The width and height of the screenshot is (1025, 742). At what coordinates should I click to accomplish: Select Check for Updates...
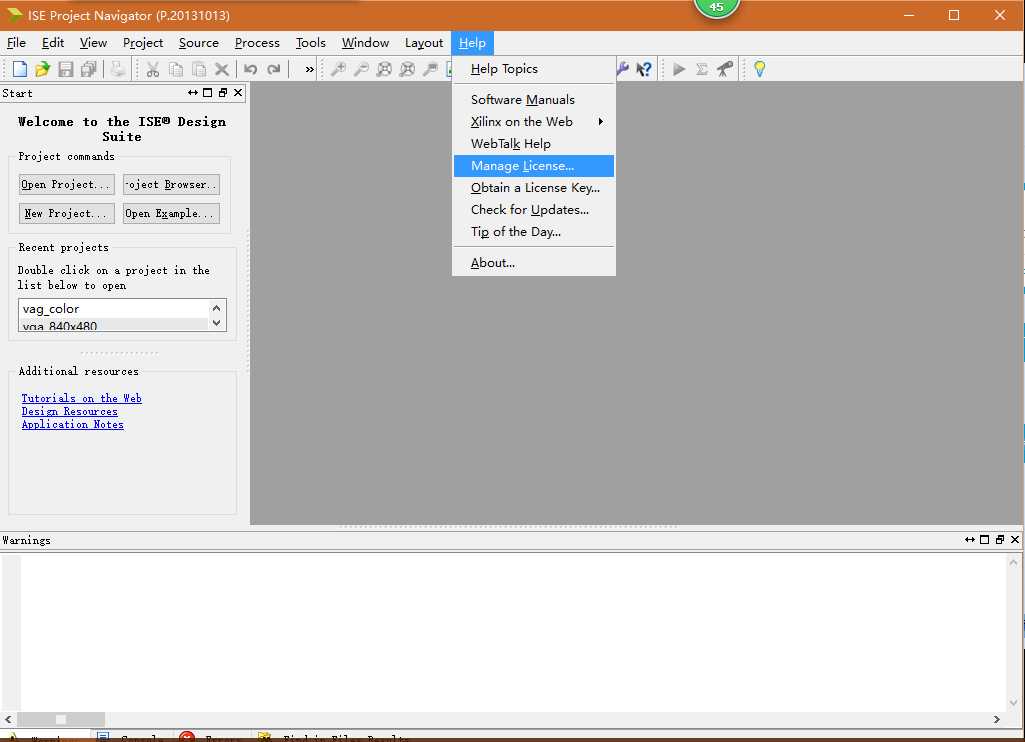tap(534, 210)
